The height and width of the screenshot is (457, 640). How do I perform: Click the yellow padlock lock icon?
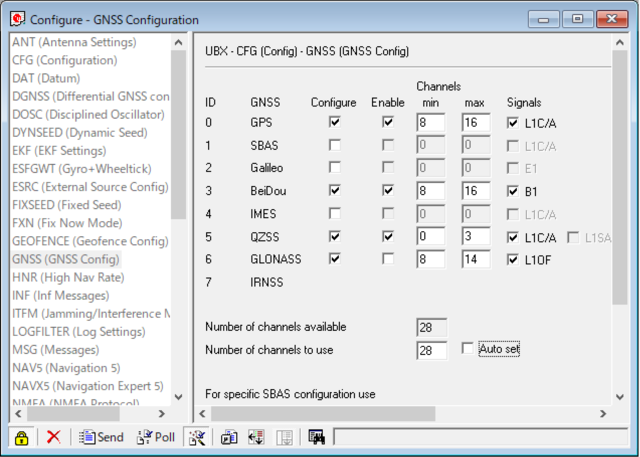21,438
